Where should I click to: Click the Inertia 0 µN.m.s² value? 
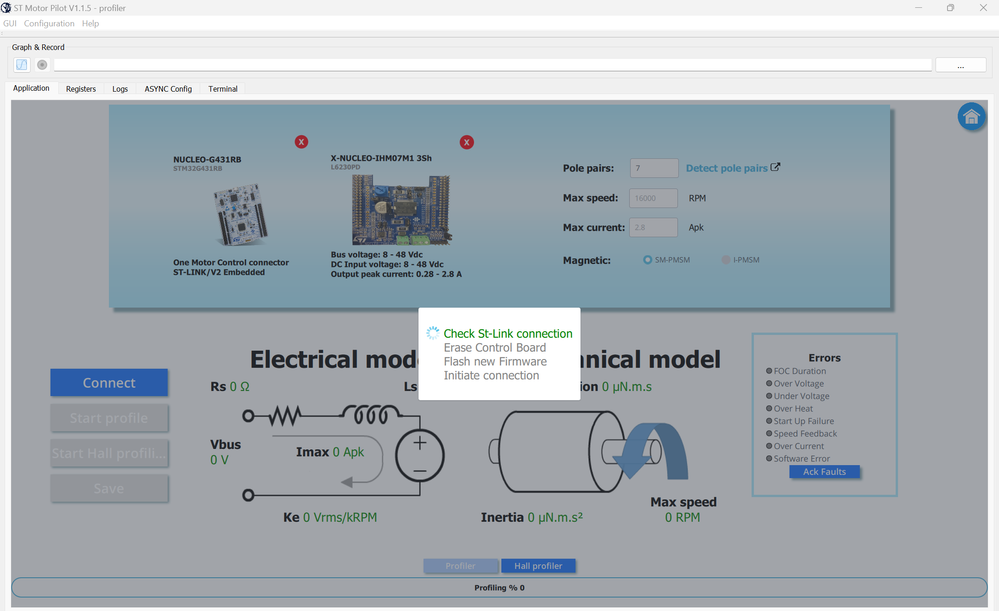(555, 517)
